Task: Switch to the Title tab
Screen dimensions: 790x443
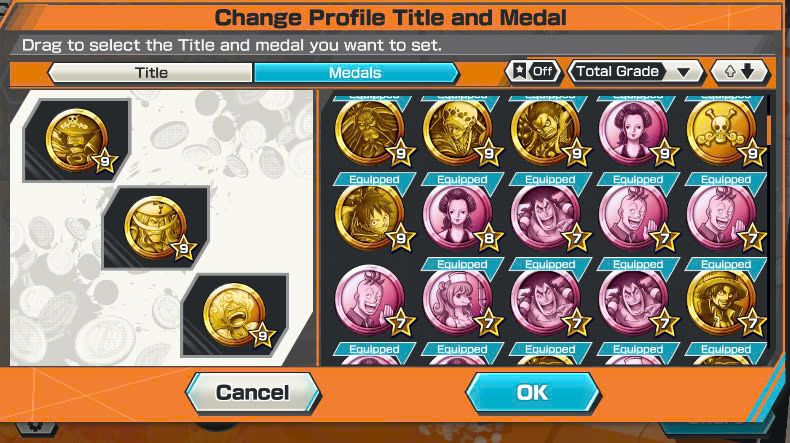Action: coord(151,73)
